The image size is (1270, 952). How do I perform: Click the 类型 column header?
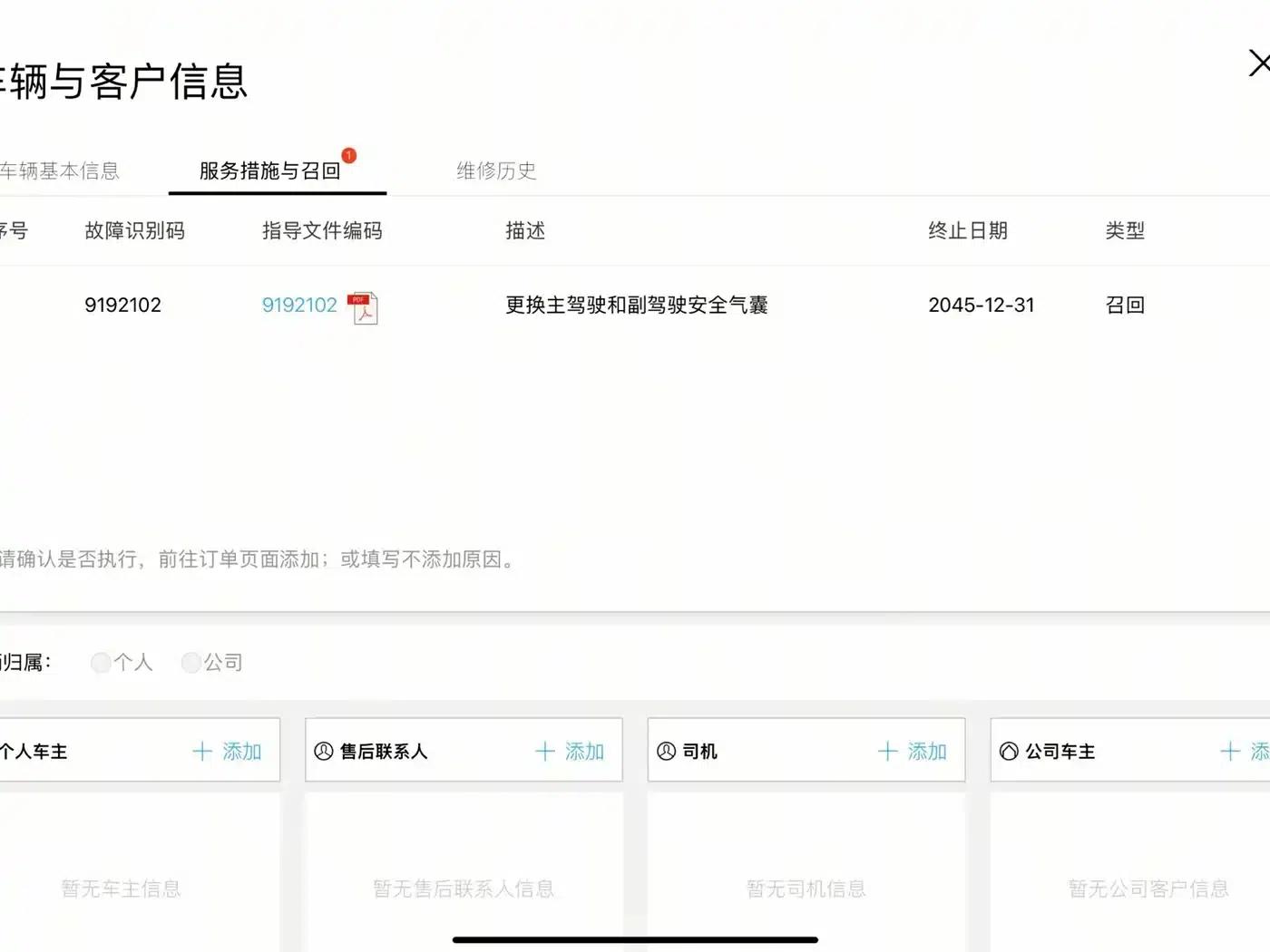[x=1125, y=231]
